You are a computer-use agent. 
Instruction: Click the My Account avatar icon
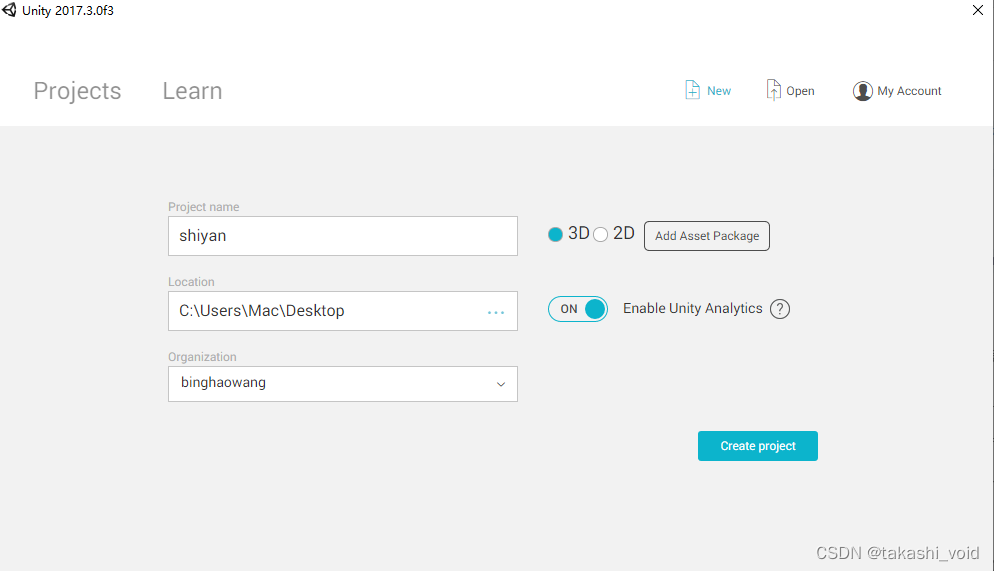(x=862, y=91)
